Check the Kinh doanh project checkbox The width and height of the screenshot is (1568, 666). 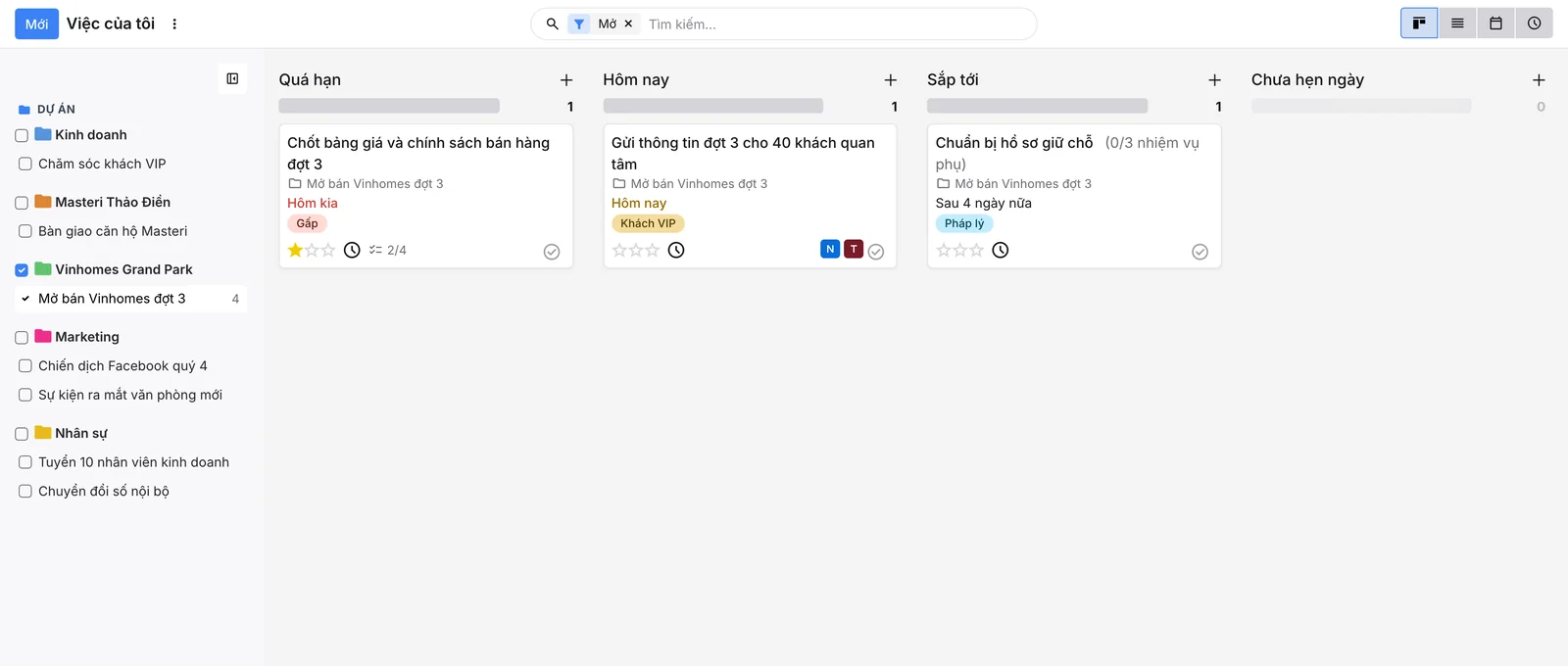point(22,136)
